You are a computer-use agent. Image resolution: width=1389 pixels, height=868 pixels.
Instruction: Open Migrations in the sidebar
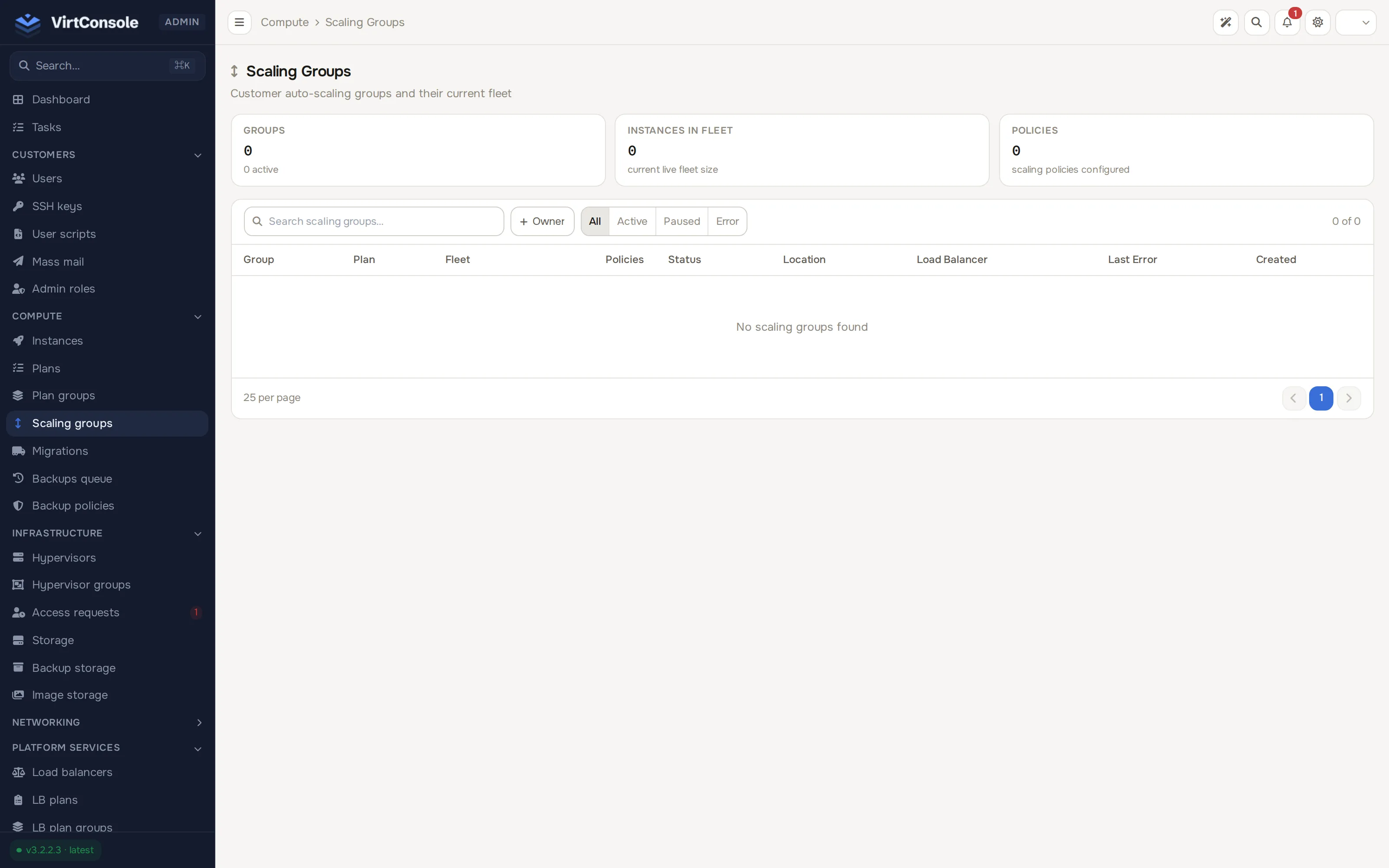click(x=107, y=450)
